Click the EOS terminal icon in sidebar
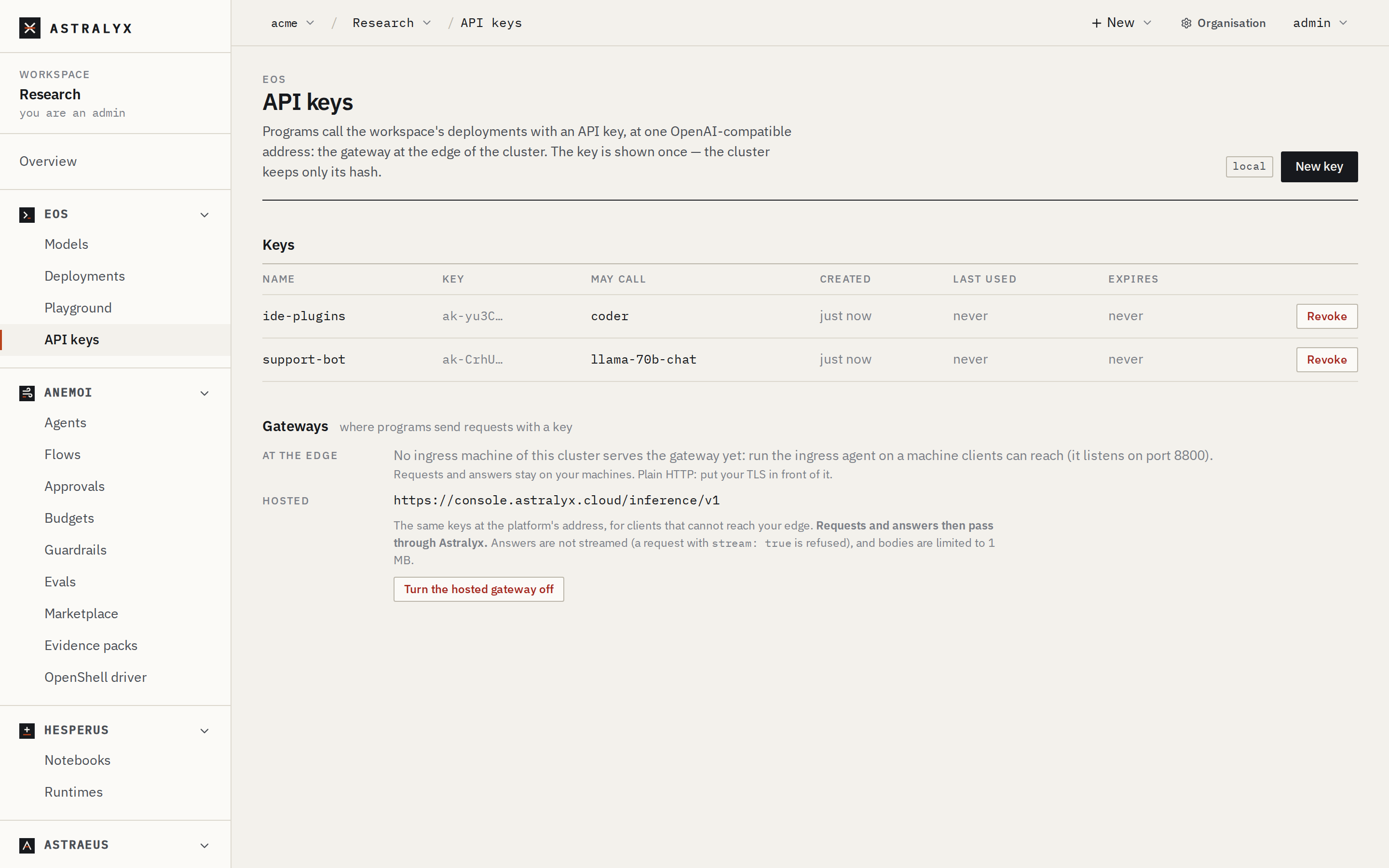This screenshot has height=868, width=1389. point(27,215)
